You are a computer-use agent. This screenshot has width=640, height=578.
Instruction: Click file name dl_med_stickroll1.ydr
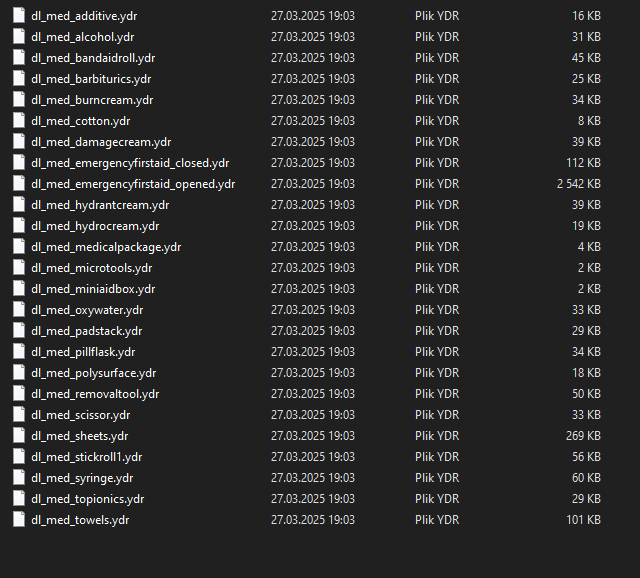click(87, 457)
